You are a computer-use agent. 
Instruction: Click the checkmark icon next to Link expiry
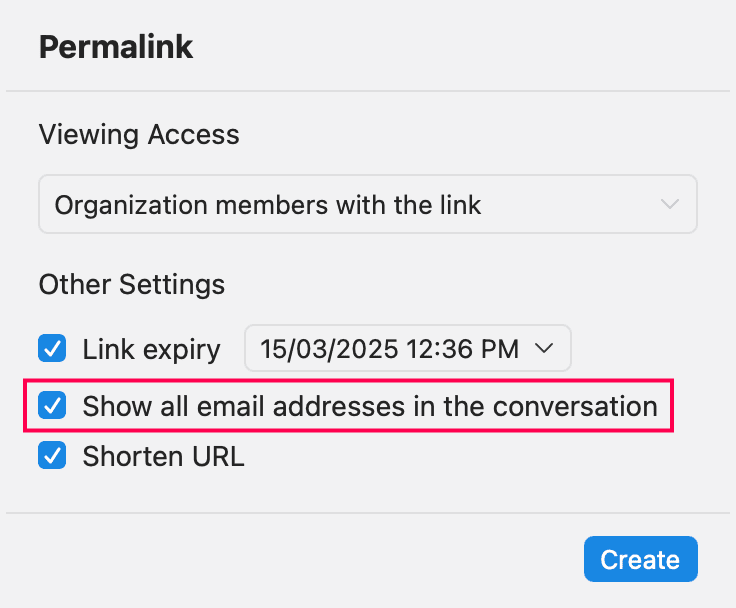point(52,349)
